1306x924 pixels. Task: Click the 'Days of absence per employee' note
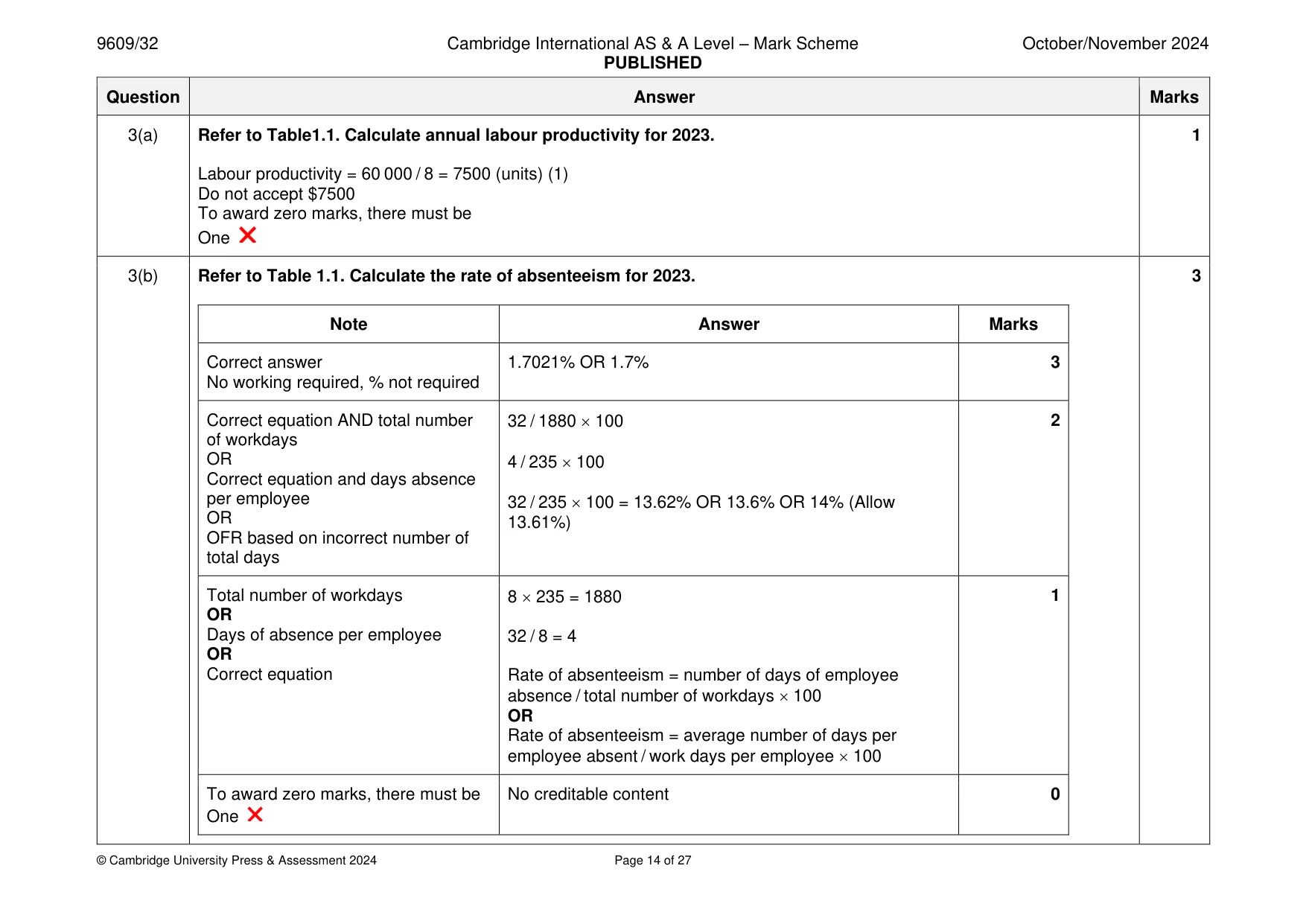tap(324, 635)
